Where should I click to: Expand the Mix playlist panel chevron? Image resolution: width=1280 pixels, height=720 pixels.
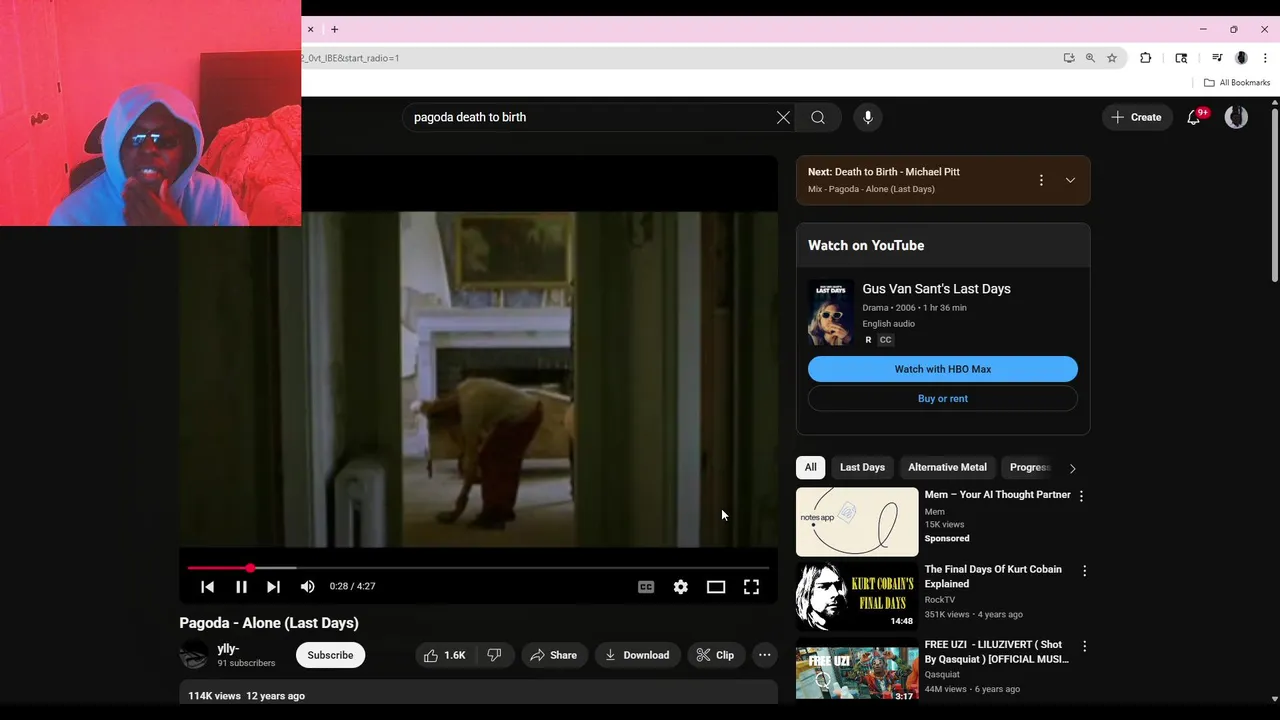click(1070, 180)
